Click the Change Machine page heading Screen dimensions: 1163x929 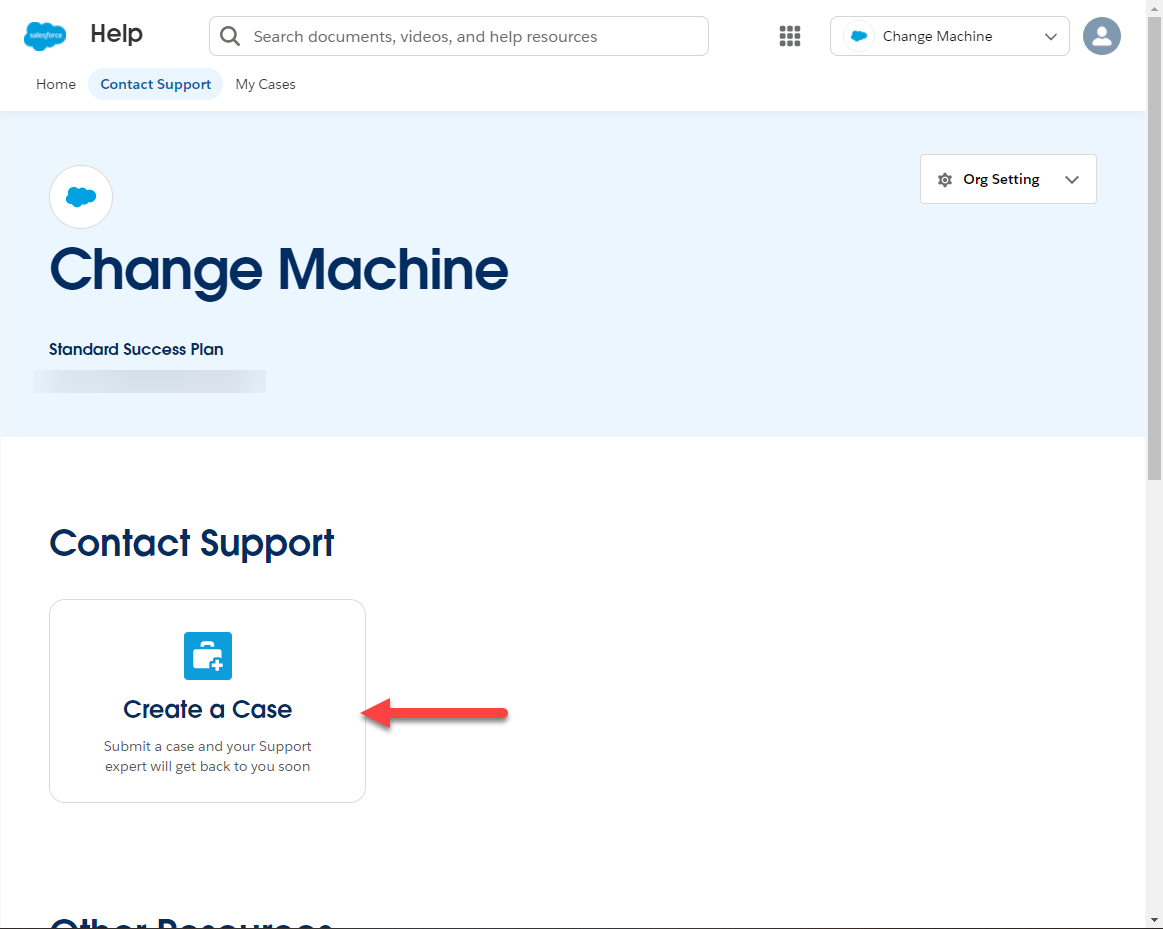[x=279, y=271]
